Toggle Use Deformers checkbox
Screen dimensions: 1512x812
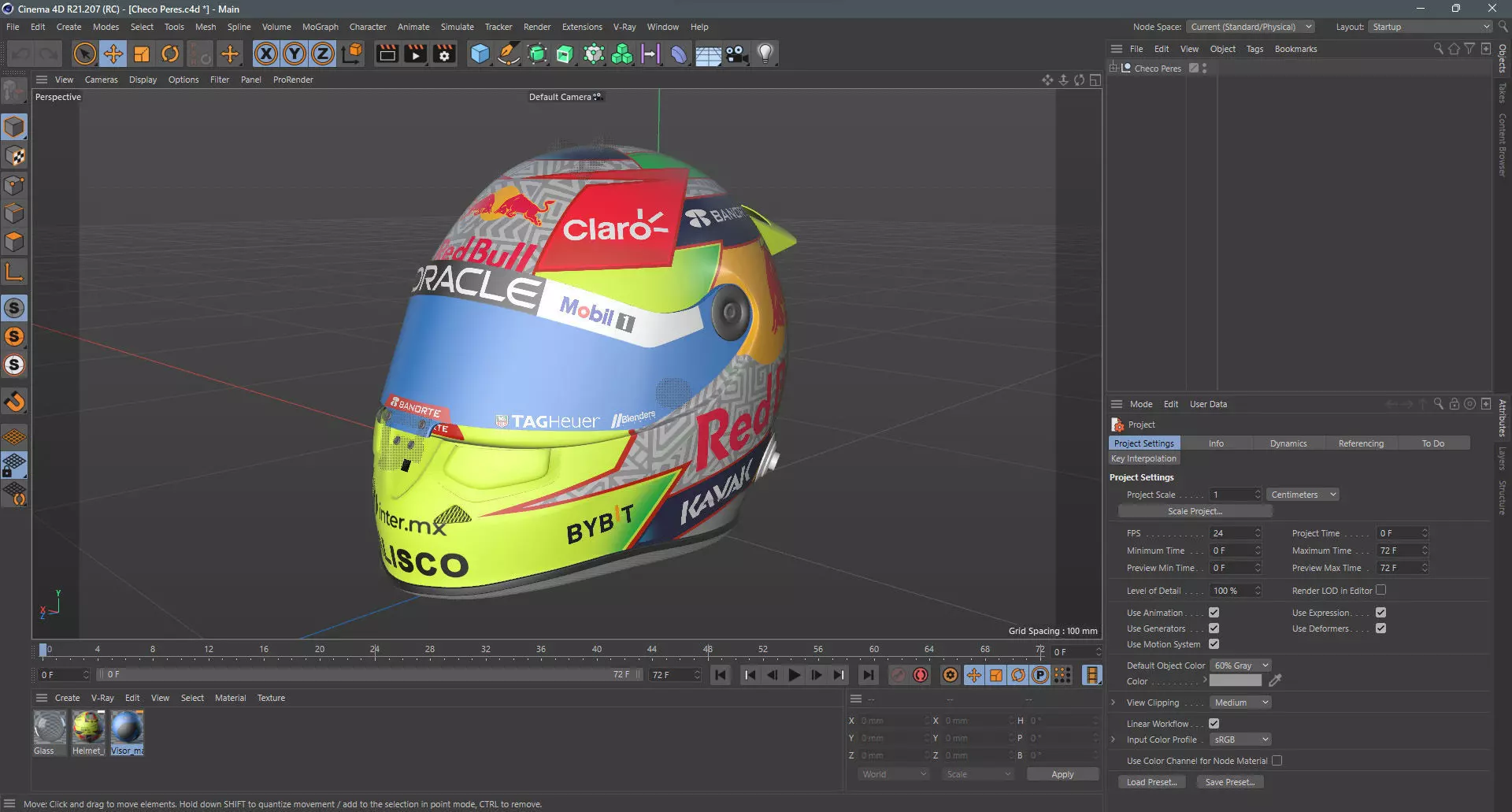(1380, 628)
